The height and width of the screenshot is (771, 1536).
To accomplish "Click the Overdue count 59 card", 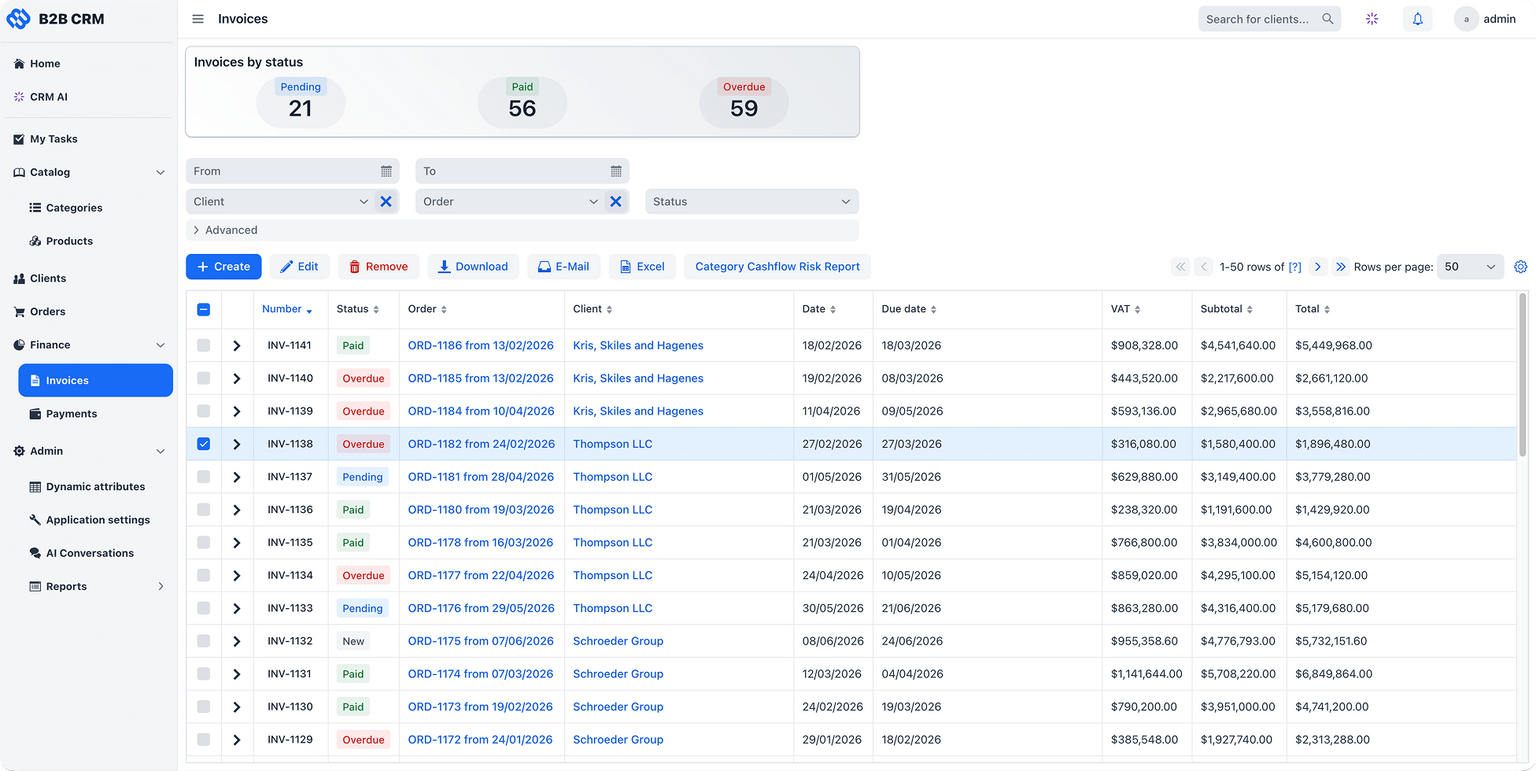I will (x=744, y=102).
